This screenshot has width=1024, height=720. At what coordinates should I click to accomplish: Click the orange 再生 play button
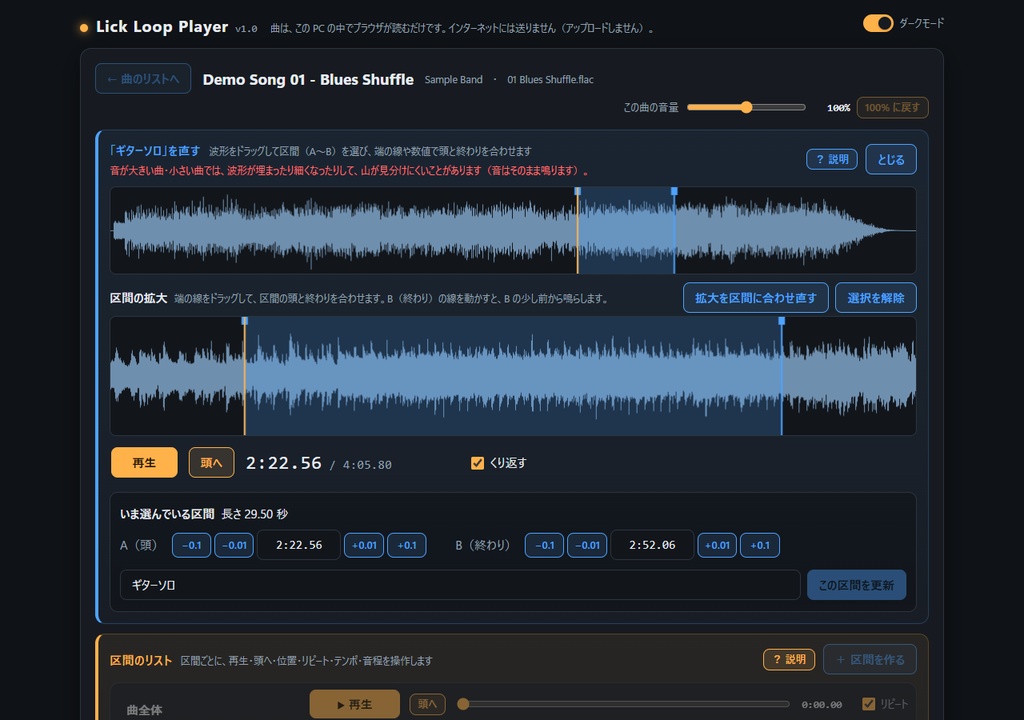[144, 463]
